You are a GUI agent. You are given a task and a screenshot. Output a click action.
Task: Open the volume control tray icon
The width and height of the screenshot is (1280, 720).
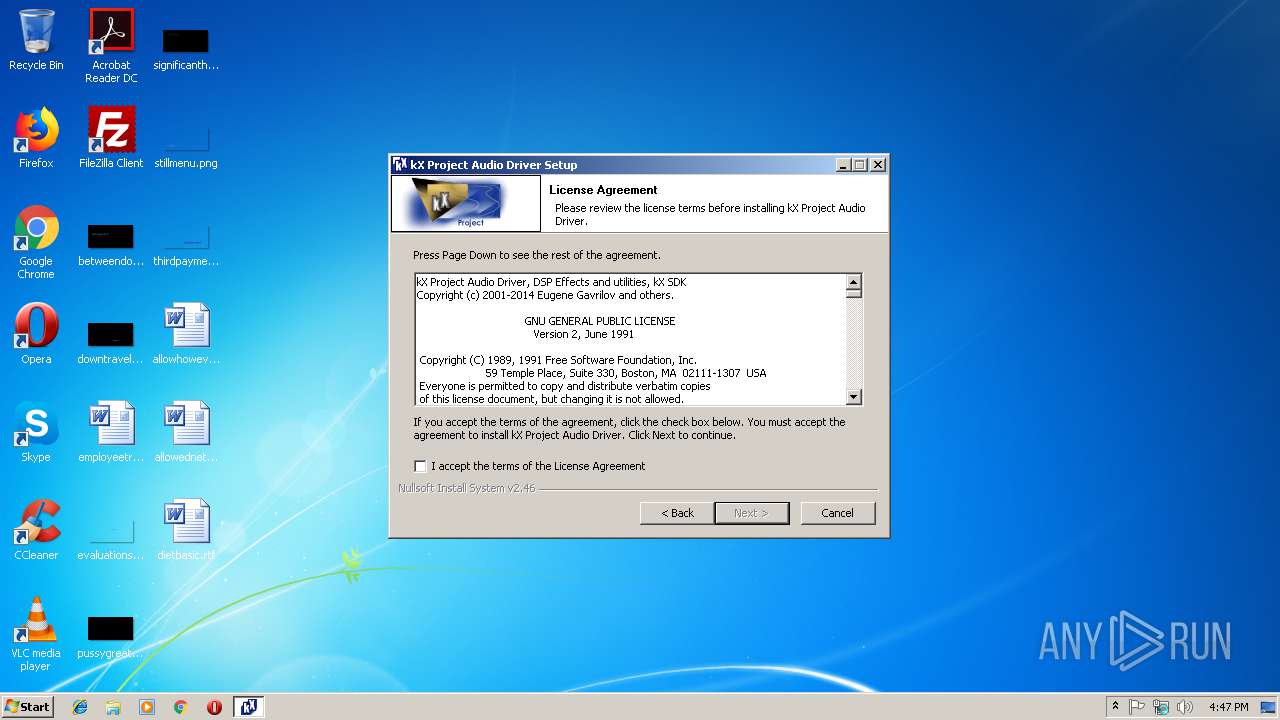click(1185, 707)
